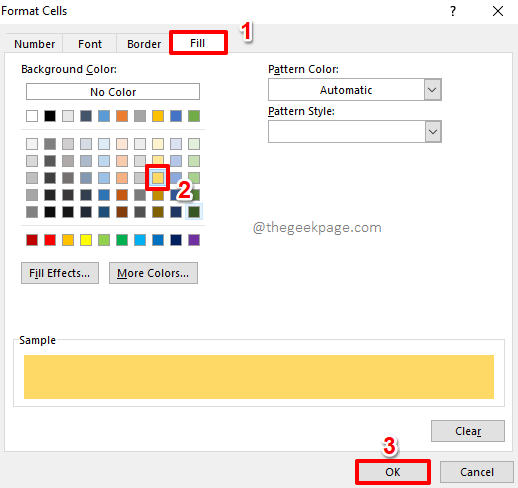Choose the yellow standard color swatch

pyautogui.click(x=86, y=240)
